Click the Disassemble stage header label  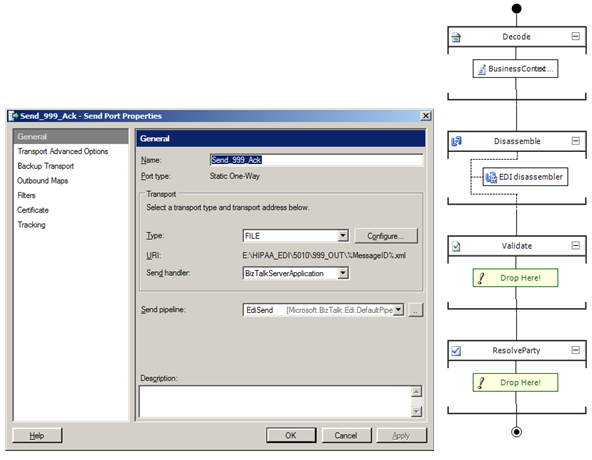pos(517,141)
